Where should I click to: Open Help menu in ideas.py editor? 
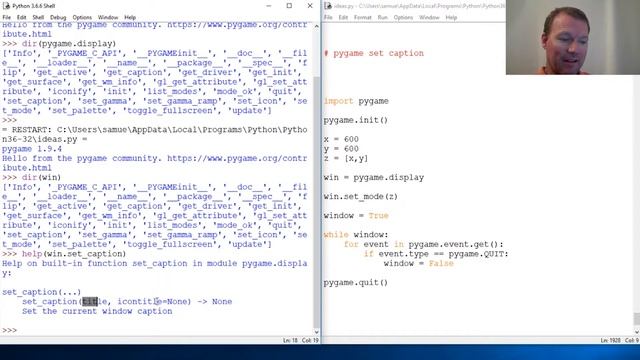[451, 18]
